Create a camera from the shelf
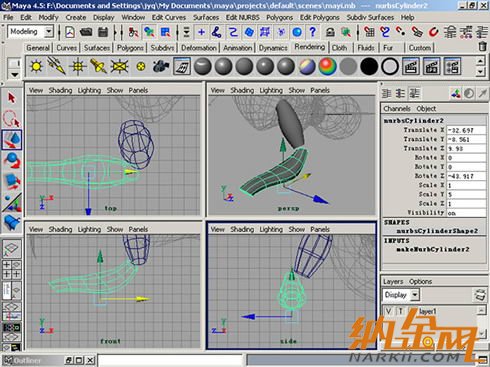 161,66
